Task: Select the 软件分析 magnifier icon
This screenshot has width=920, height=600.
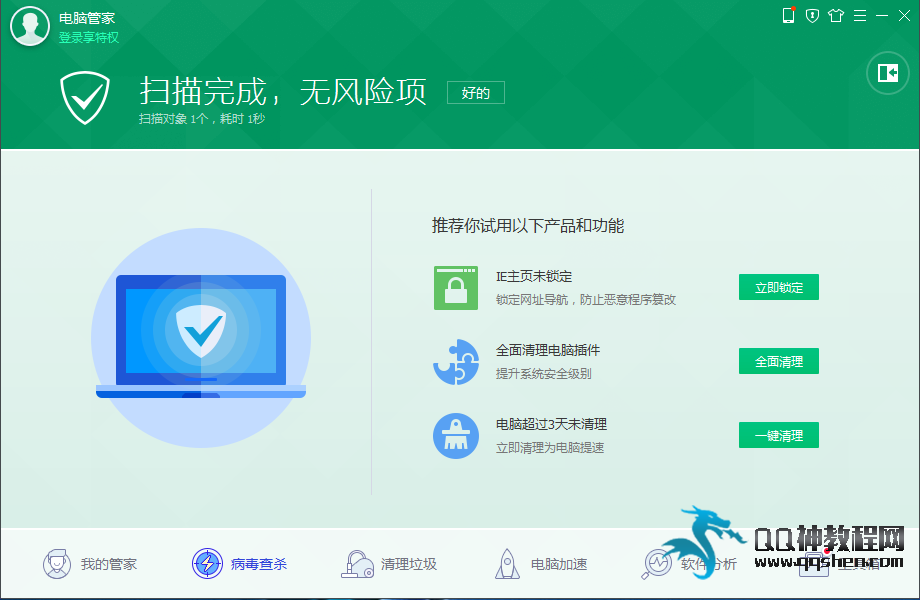Action: (657, 564)
